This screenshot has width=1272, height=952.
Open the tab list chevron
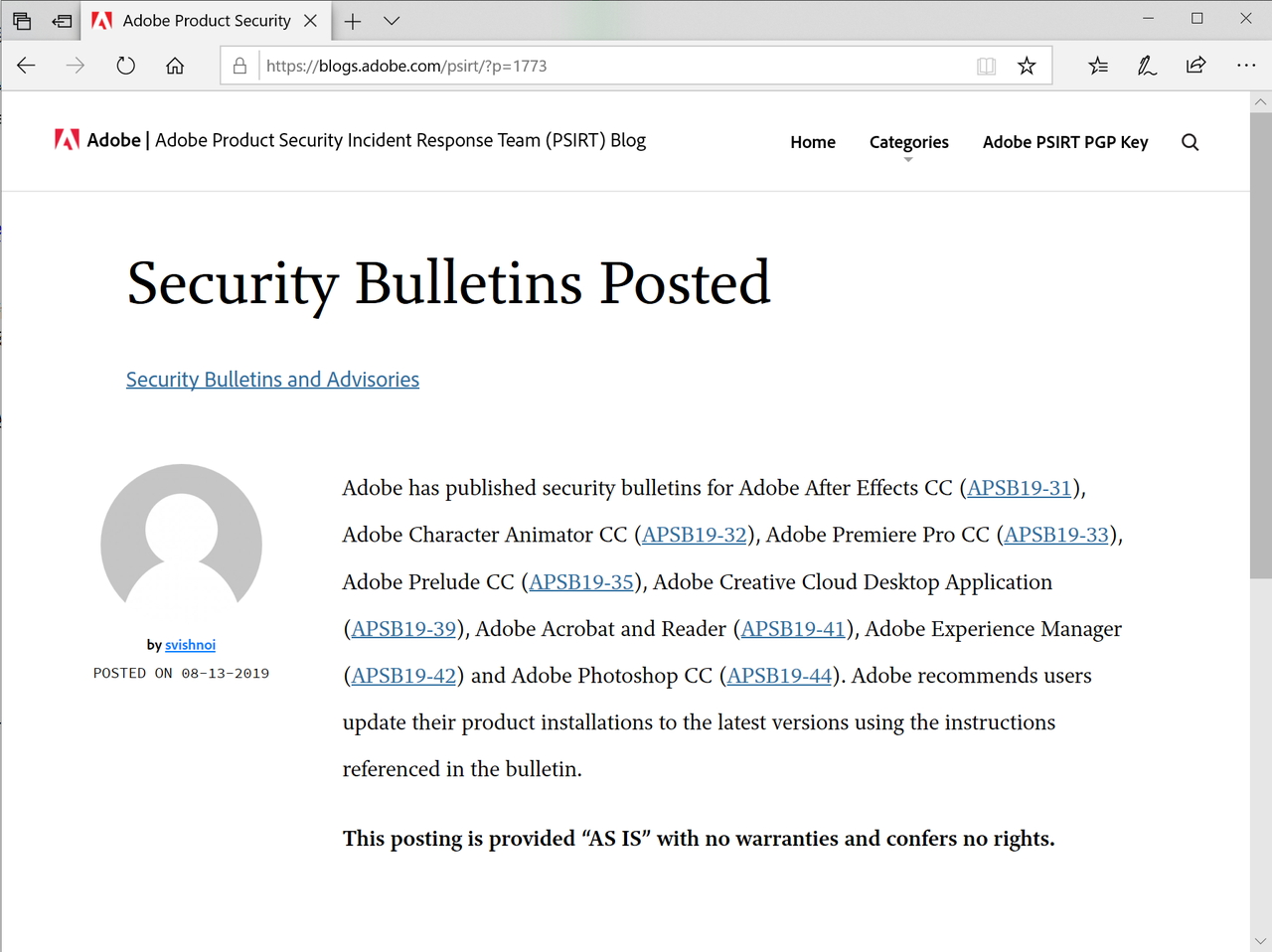click(391, 20)
